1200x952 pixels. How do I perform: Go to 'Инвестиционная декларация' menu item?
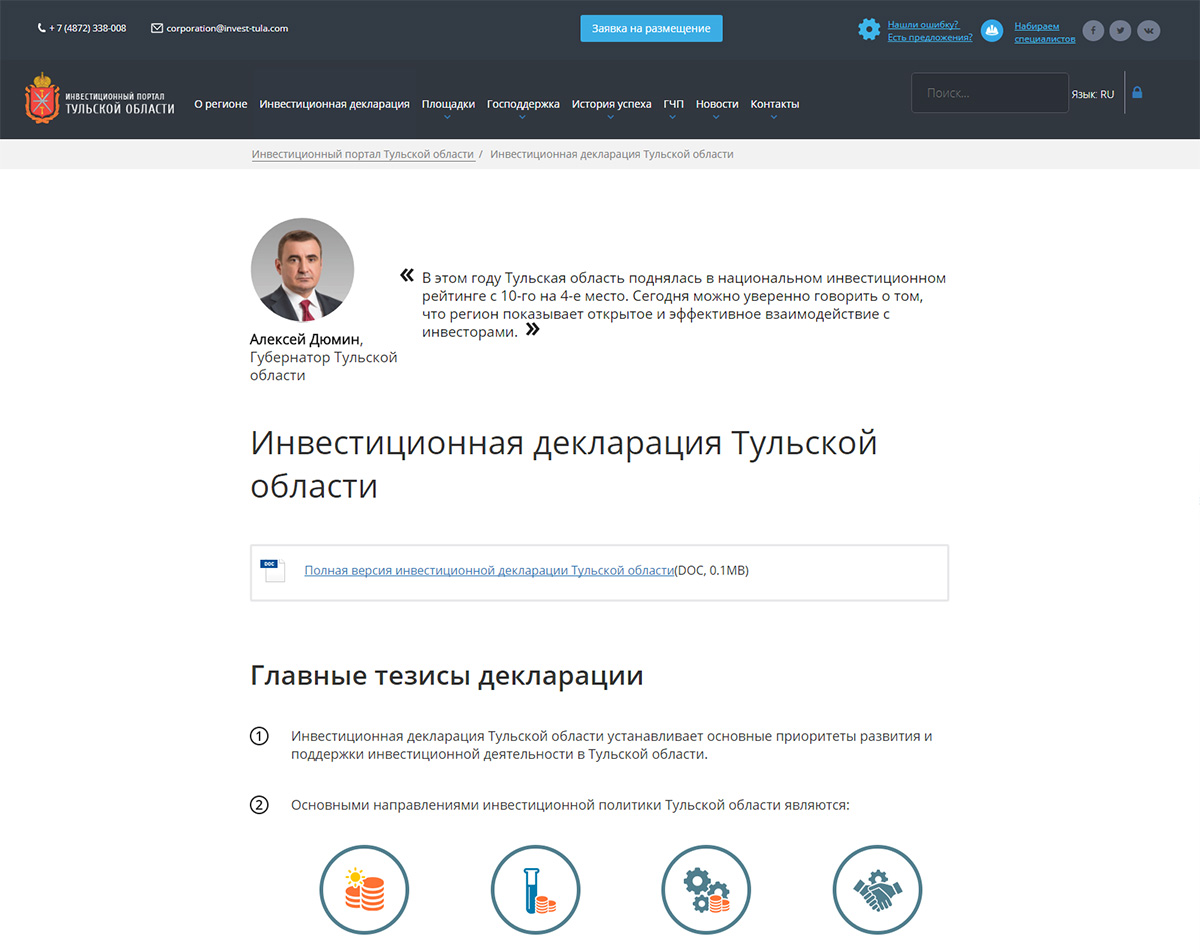pyautogui.click(x=334, y=104)
